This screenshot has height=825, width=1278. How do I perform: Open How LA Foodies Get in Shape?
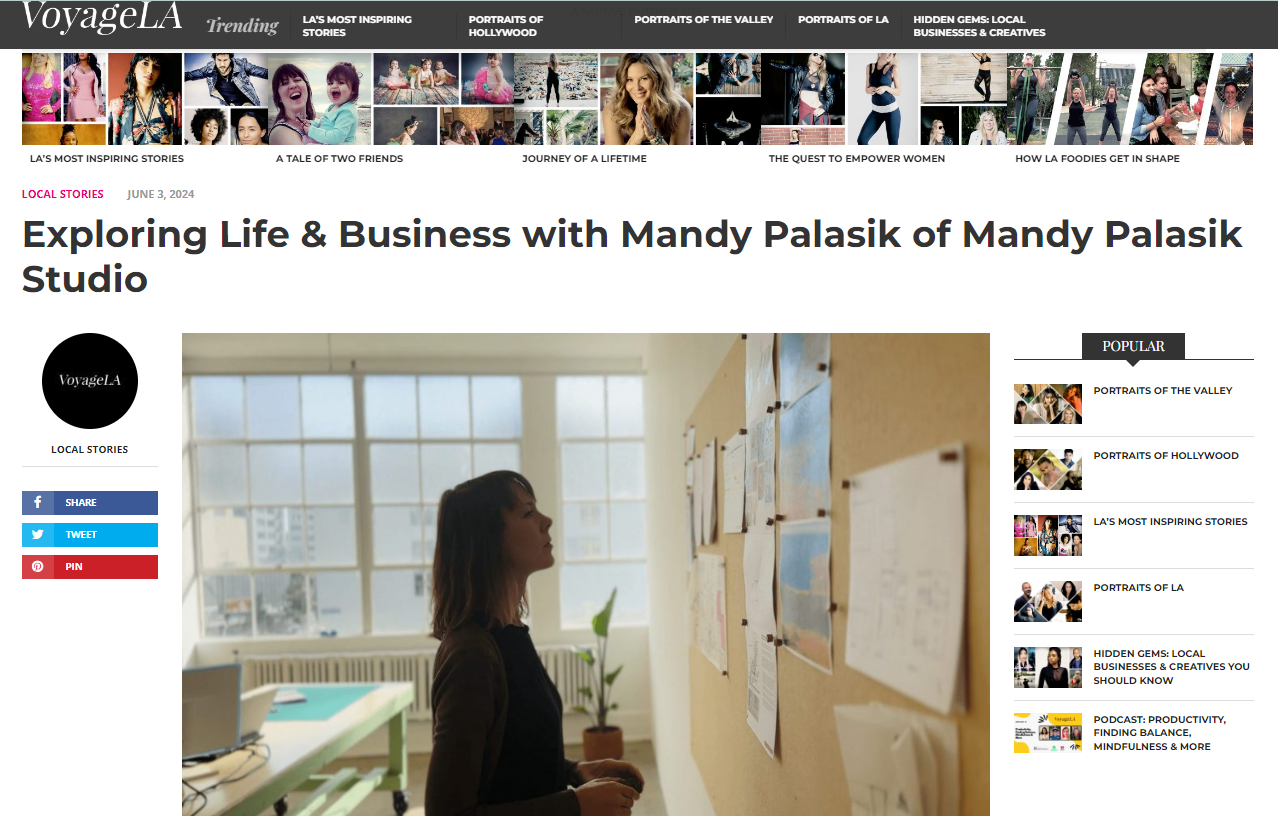click(x=1097, y=158)
